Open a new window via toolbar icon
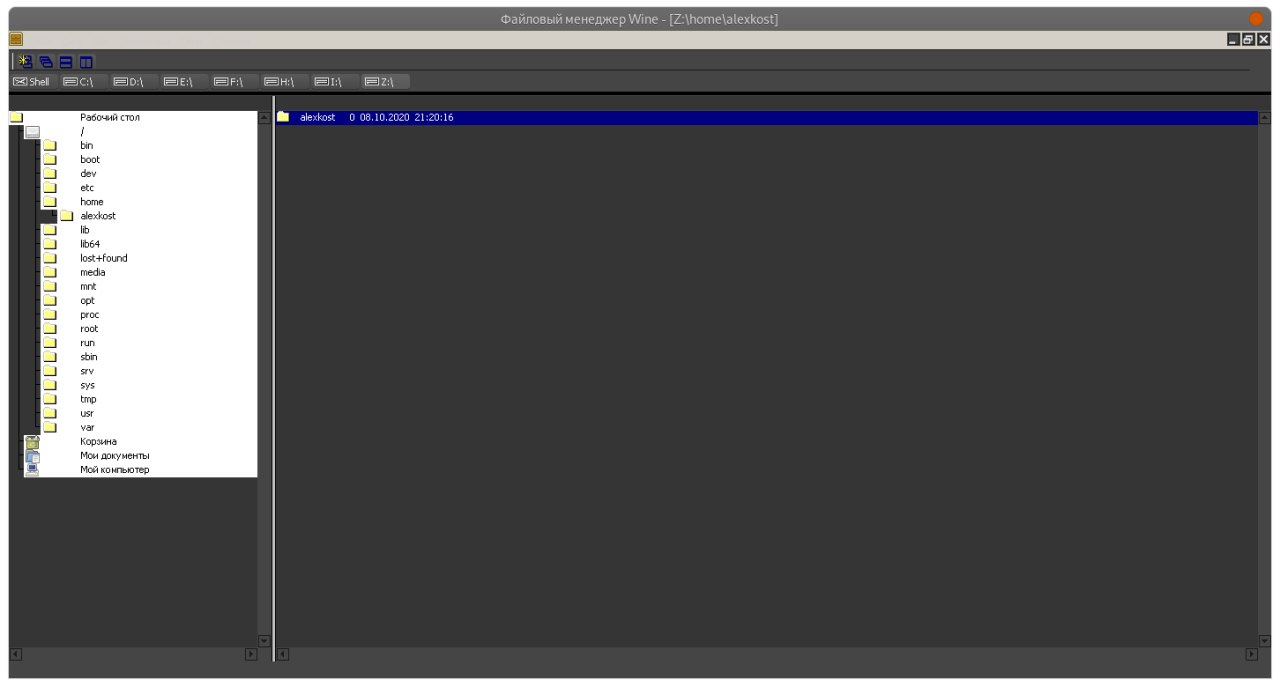The height and width of the screenshot is (687, 1280). click(26, 62)
